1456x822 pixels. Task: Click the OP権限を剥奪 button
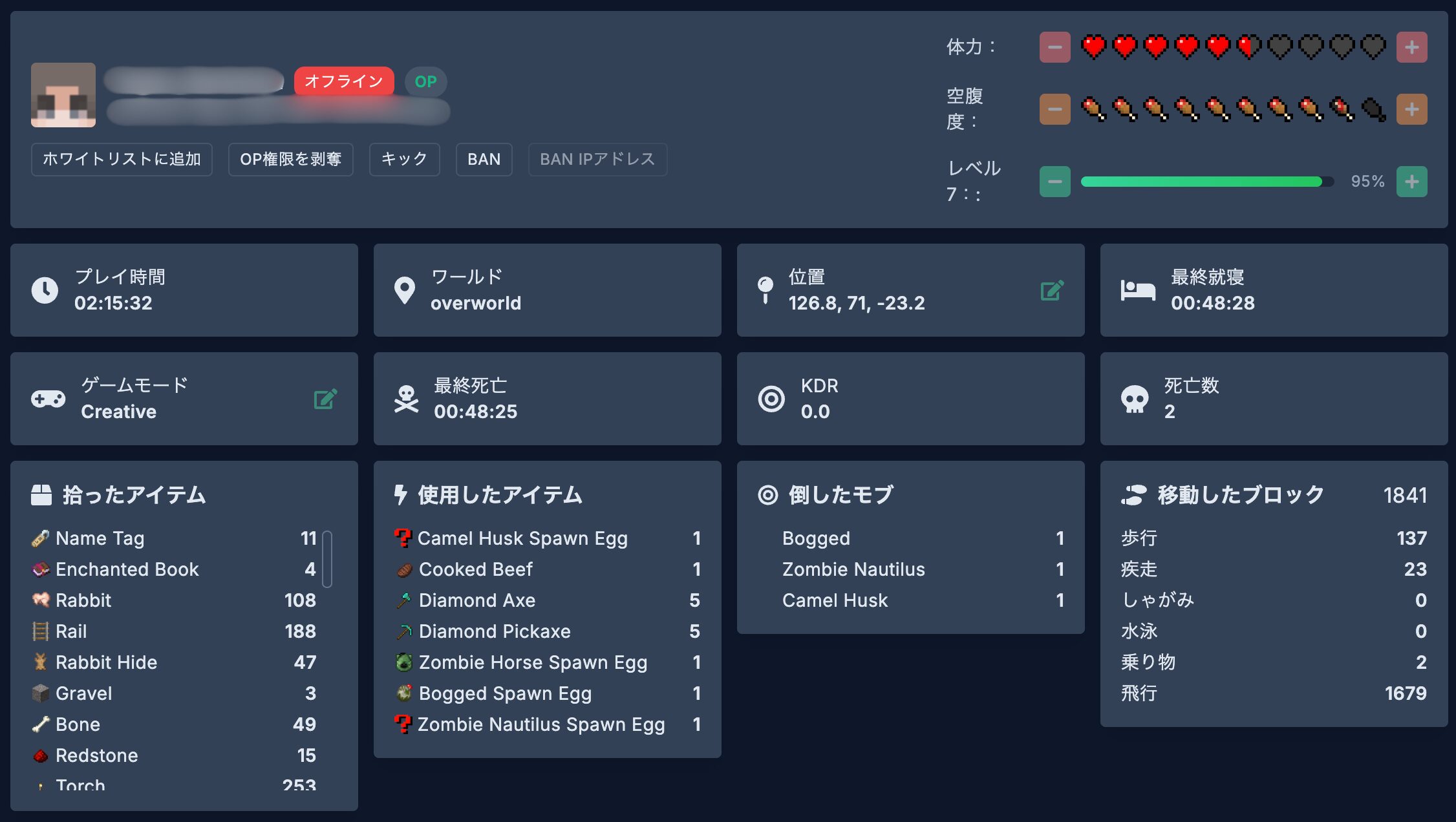(x=290, y=159)
